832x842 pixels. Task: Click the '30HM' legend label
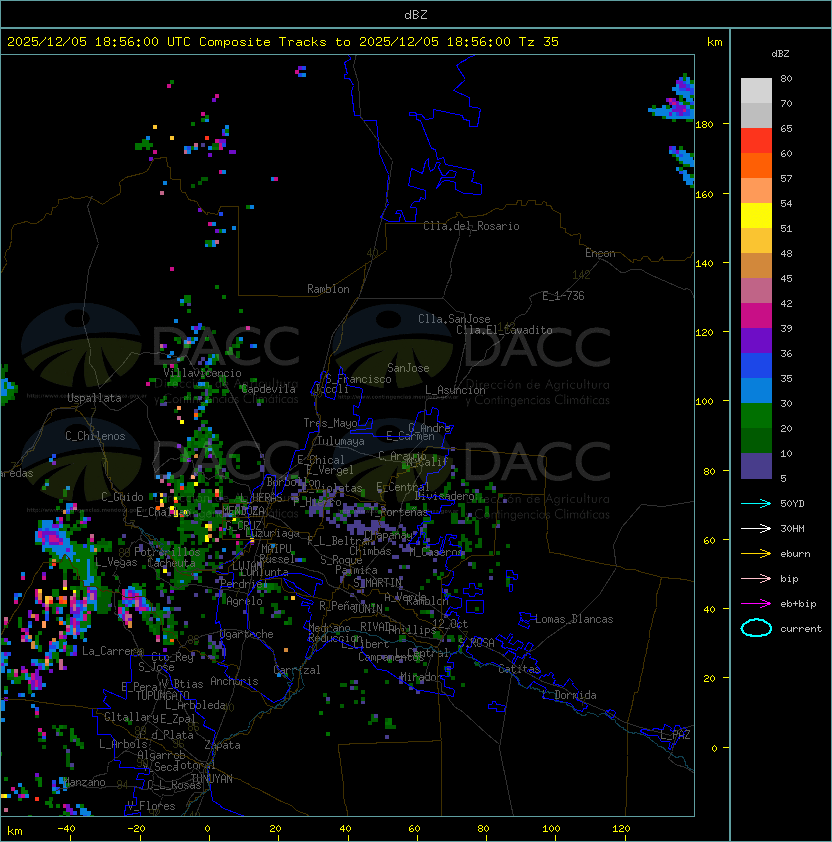(792, 528)
